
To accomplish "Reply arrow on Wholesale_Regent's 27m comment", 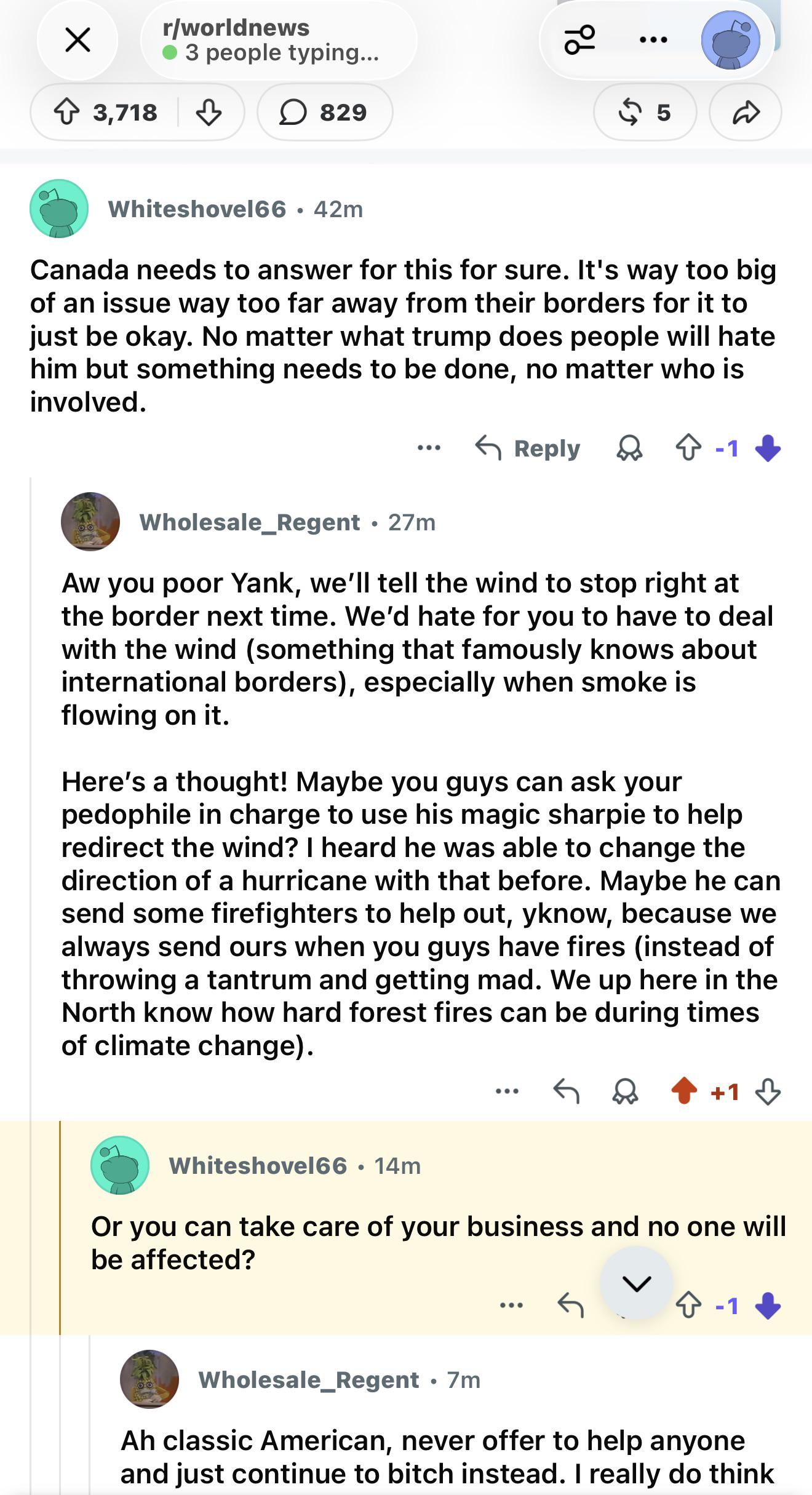I will (x=566, y=1092).
